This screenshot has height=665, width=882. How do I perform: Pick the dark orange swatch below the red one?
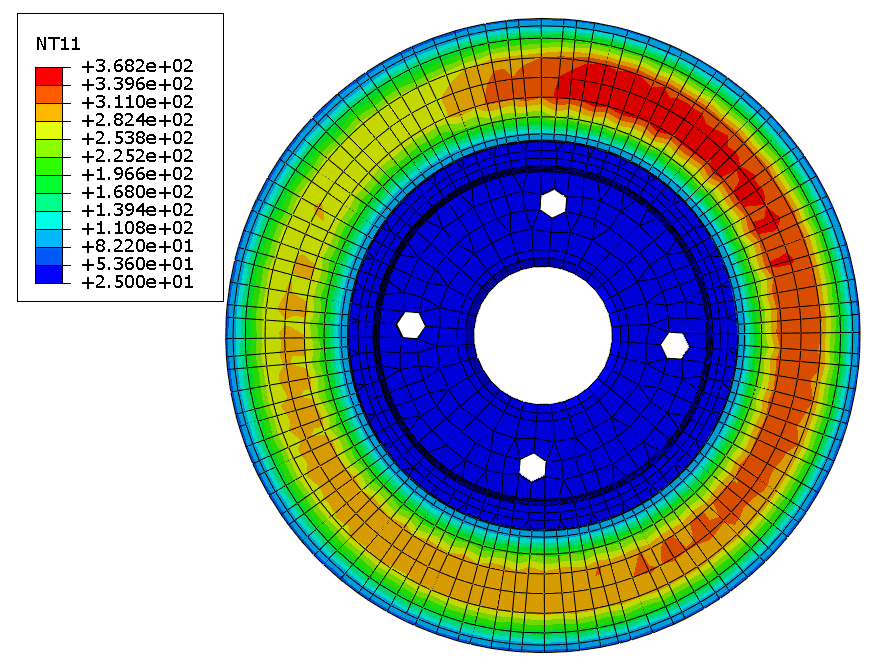point(49,94)
